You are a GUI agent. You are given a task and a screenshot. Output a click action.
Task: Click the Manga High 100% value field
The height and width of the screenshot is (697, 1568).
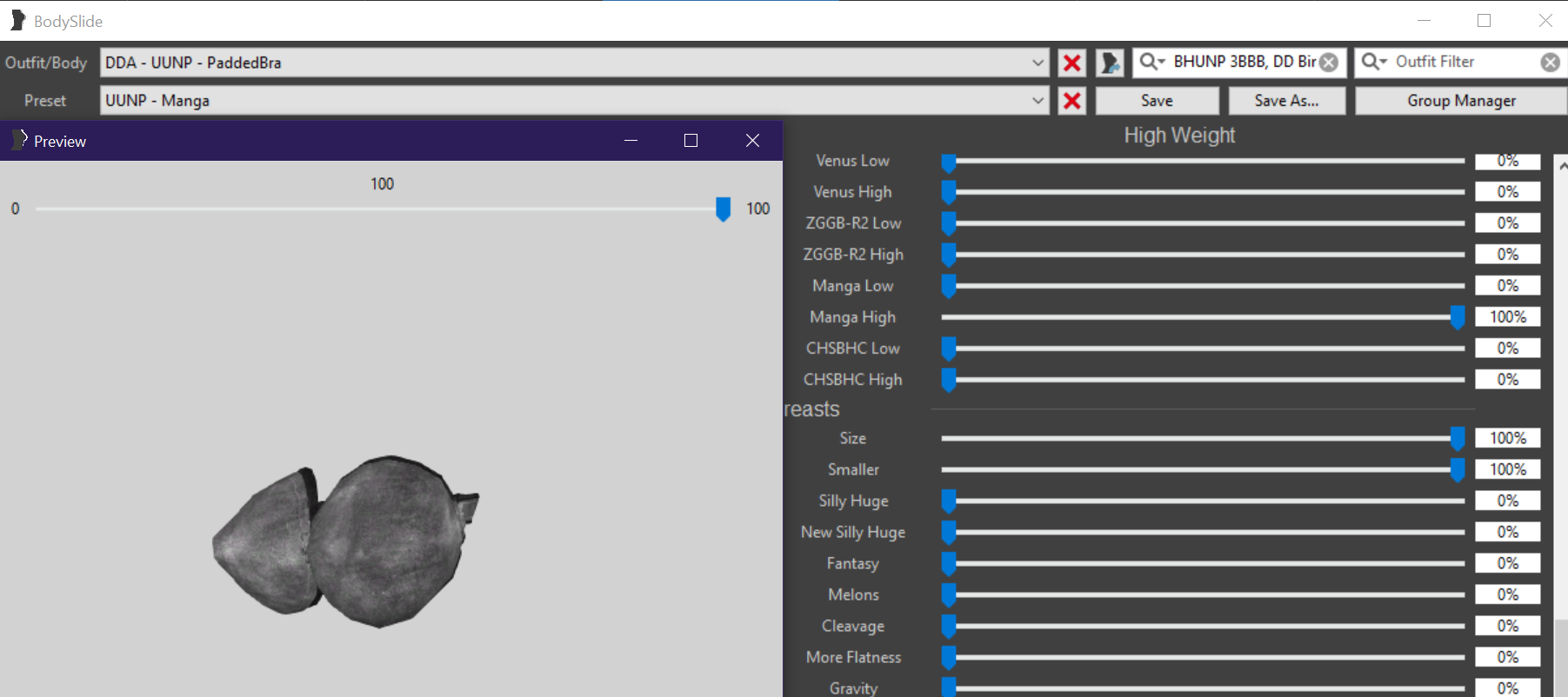coord(1508,317)
